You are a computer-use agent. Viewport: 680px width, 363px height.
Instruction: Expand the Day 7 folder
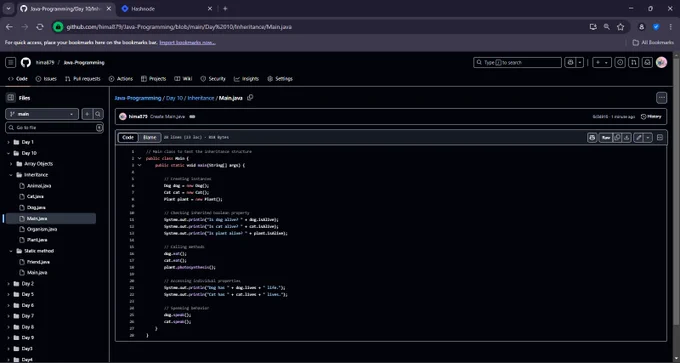[x=8, y=316]
